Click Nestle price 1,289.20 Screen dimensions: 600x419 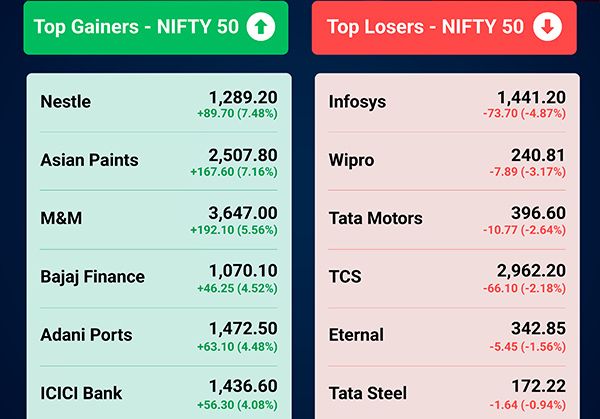[x=242, y=97]
